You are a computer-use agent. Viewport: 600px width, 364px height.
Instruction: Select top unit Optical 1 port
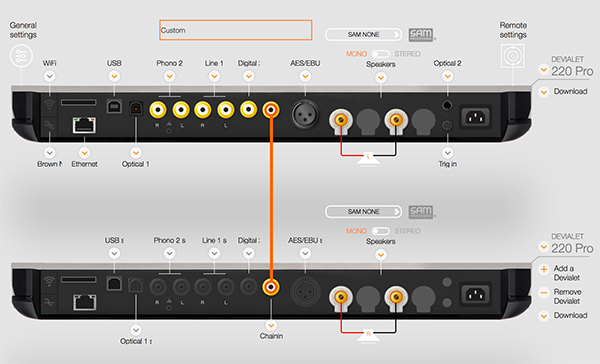[135, 109]
